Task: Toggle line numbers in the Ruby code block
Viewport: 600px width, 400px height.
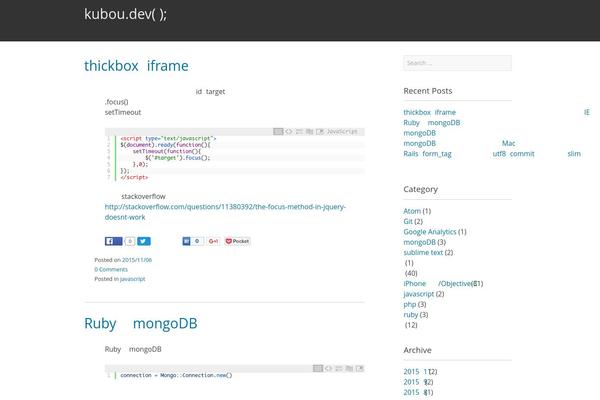Action: point(318,368)
